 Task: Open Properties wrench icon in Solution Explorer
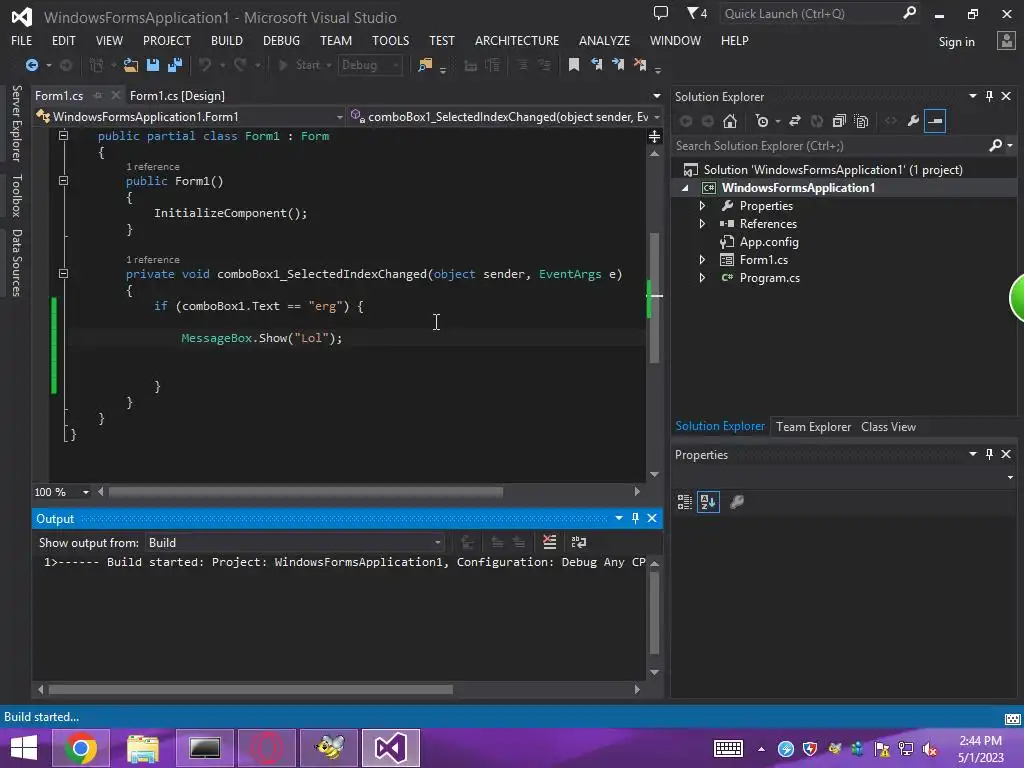[913, 121]
